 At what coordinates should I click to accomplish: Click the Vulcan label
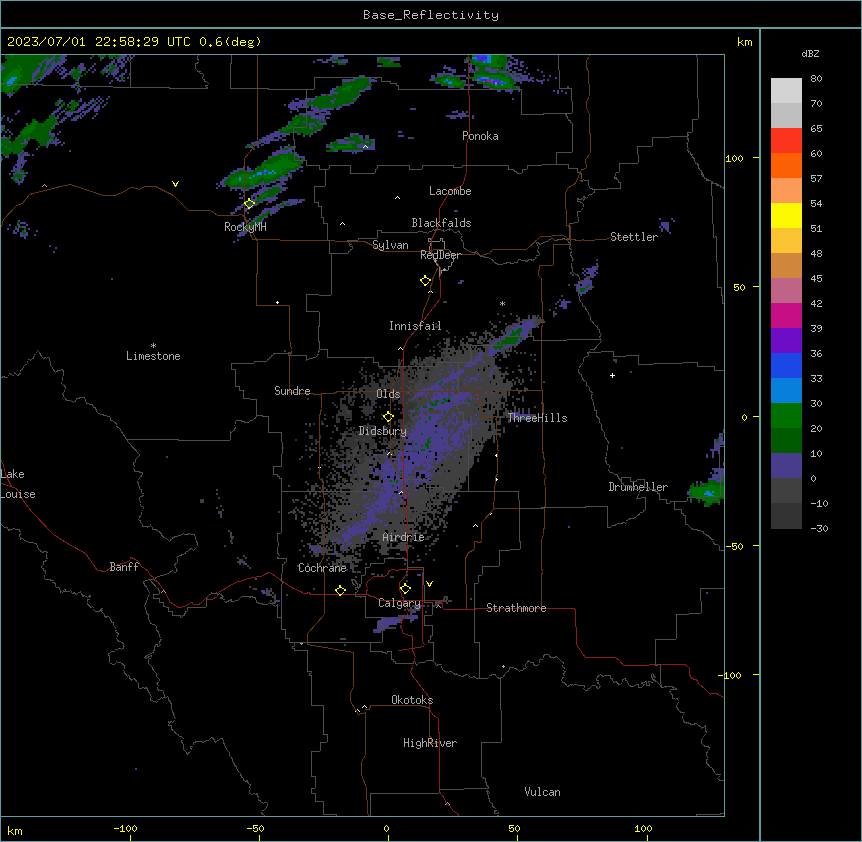542,792
